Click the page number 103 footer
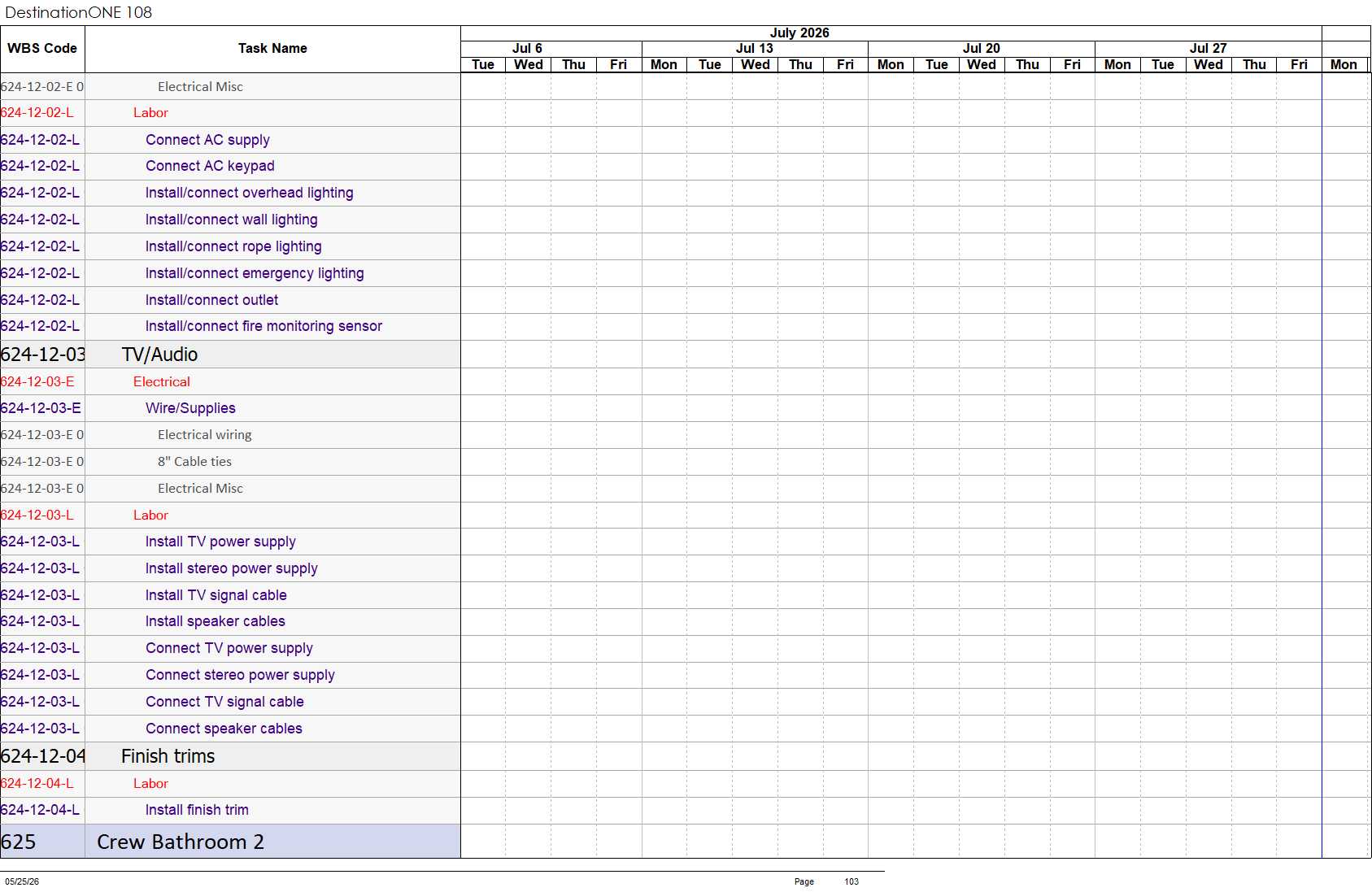The height and width of the screenshot is (892, 1372). click(852, 881)
